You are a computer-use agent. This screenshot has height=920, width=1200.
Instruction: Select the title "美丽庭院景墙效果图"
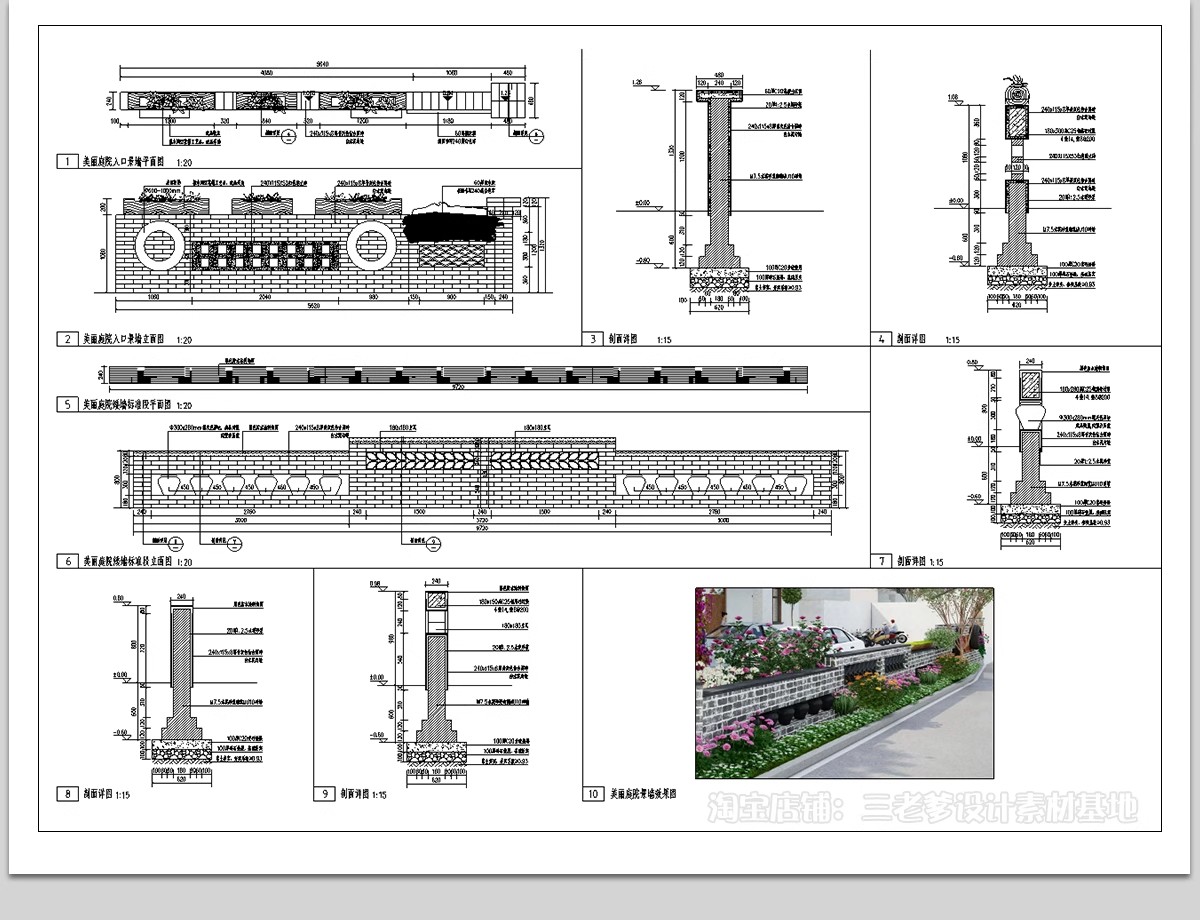[644, 794]
